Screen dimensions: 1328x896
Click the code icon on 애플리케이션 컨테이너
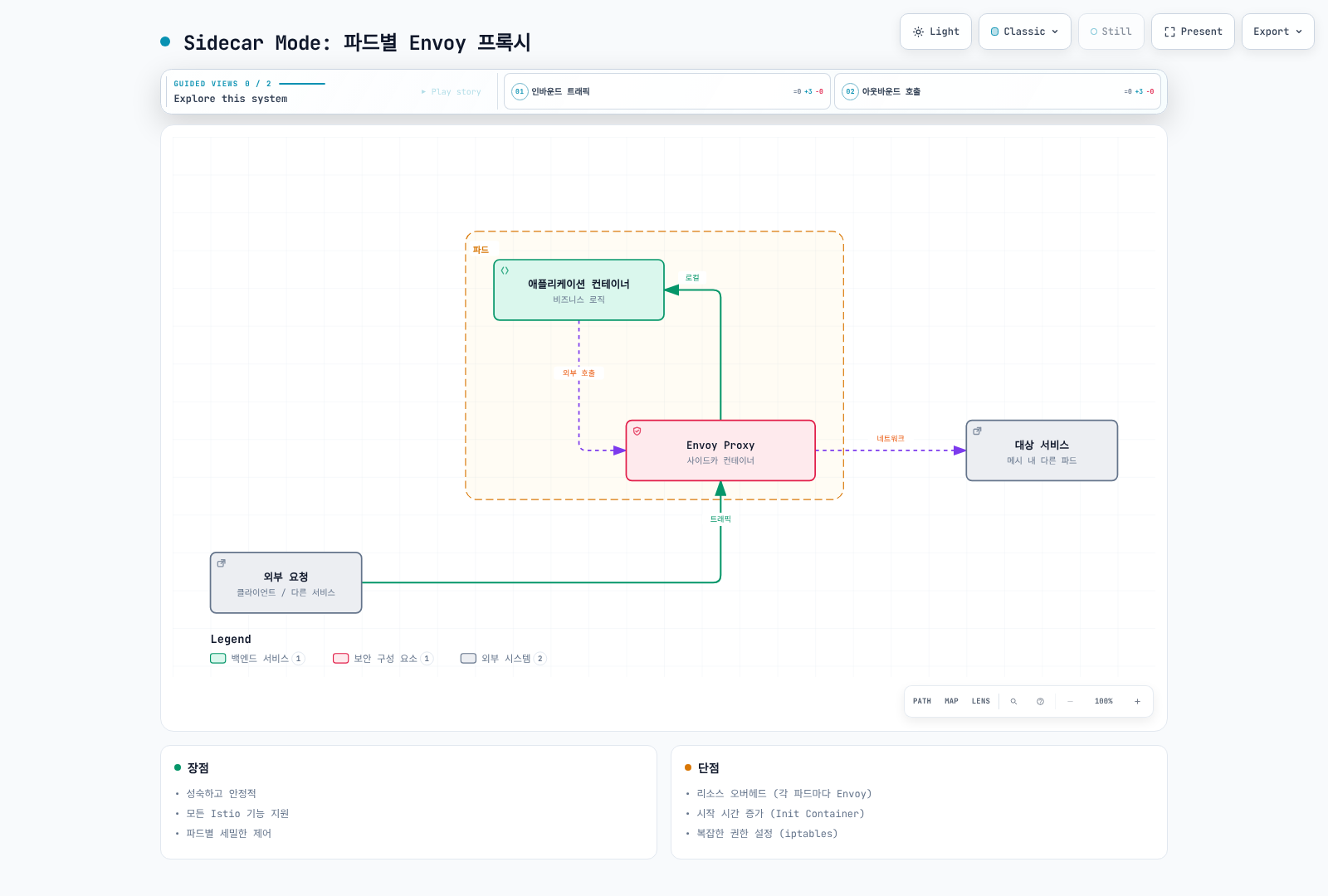[x=505, y=270]
